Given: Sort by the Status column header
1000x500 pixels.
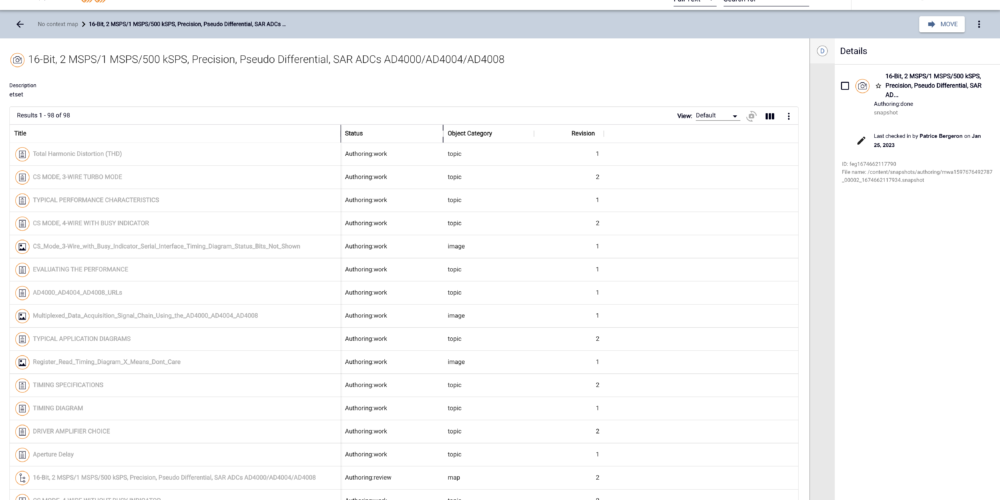Looking at the screenshot, I should (x=353, y=133).
